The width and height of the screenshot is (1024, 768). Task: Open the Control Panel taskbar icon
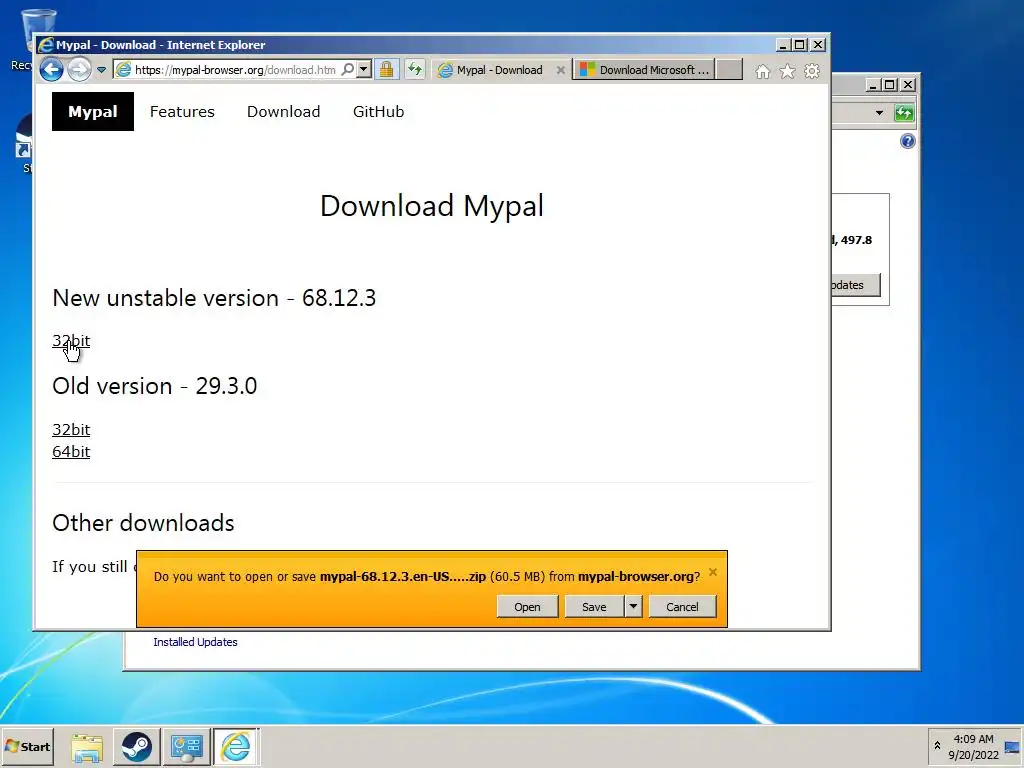coord(186,746)
